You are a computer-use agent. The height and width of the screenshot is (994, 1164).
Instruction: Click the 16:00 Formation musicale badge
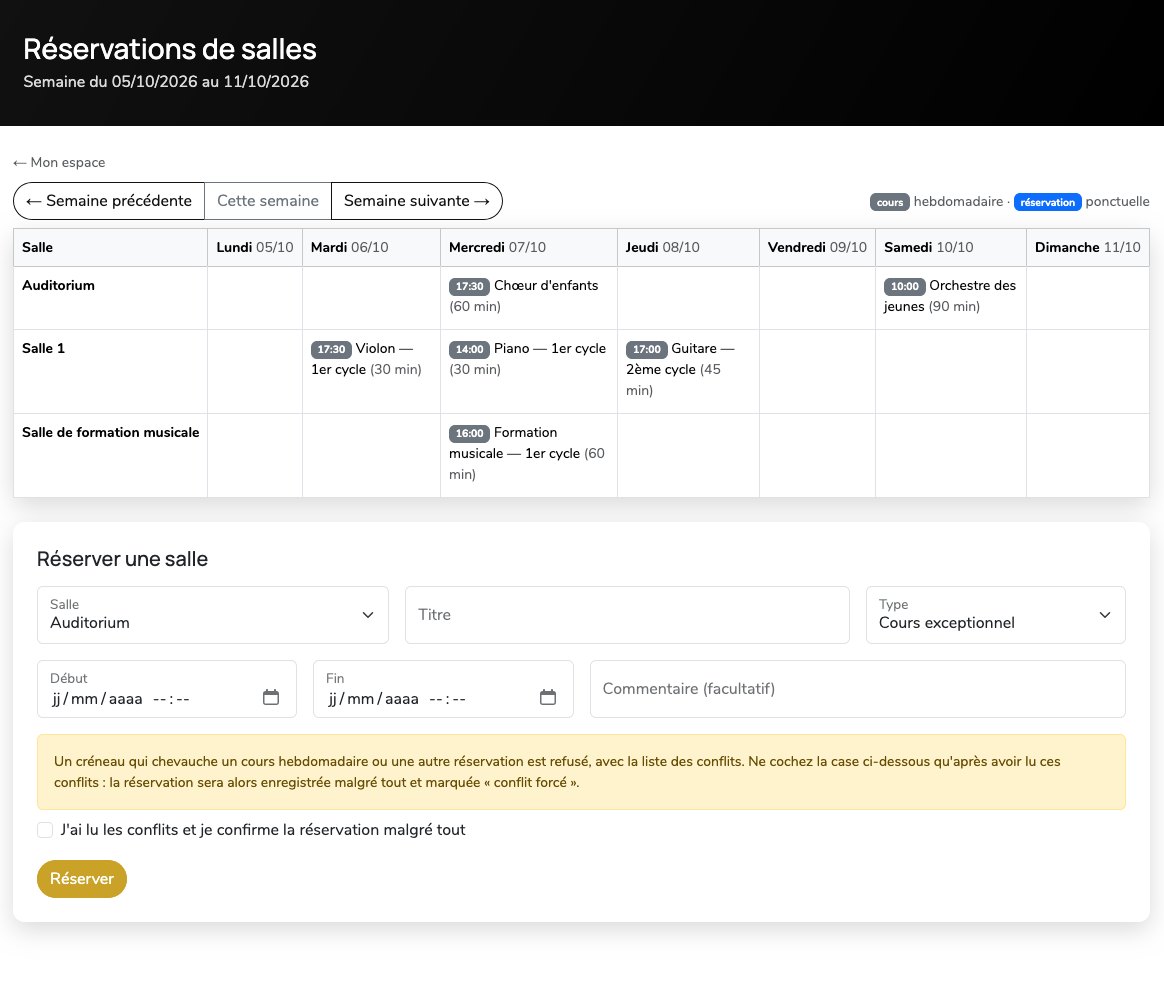tap(469, 434)
